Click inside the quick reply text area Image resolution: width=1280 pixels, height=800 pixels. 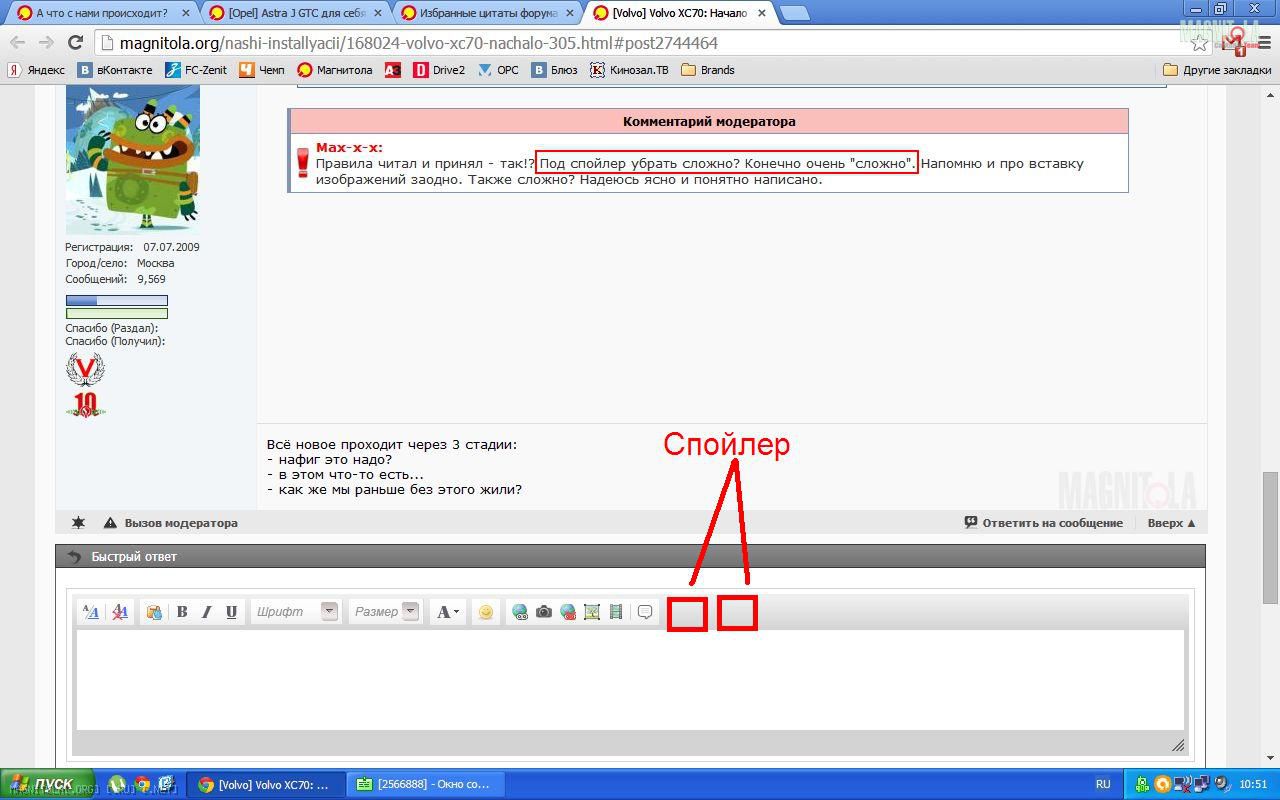630,680
